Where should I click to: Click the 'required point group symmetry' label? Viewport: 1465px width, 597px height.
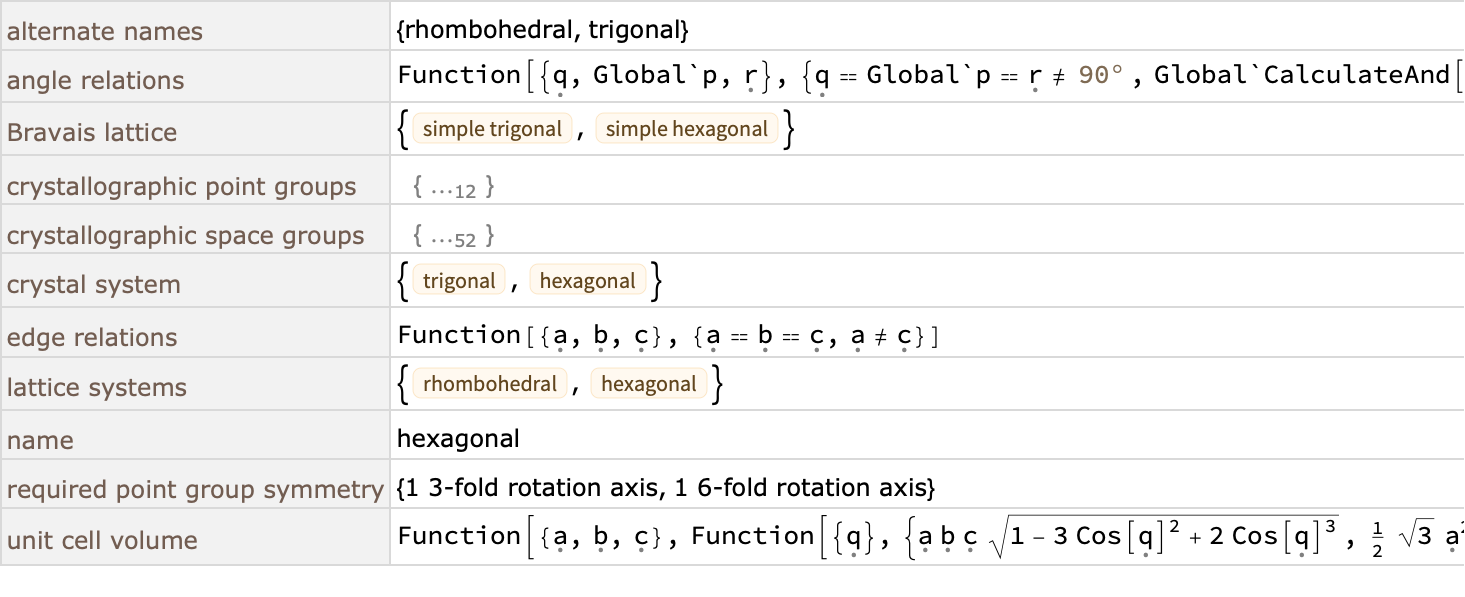195,490
